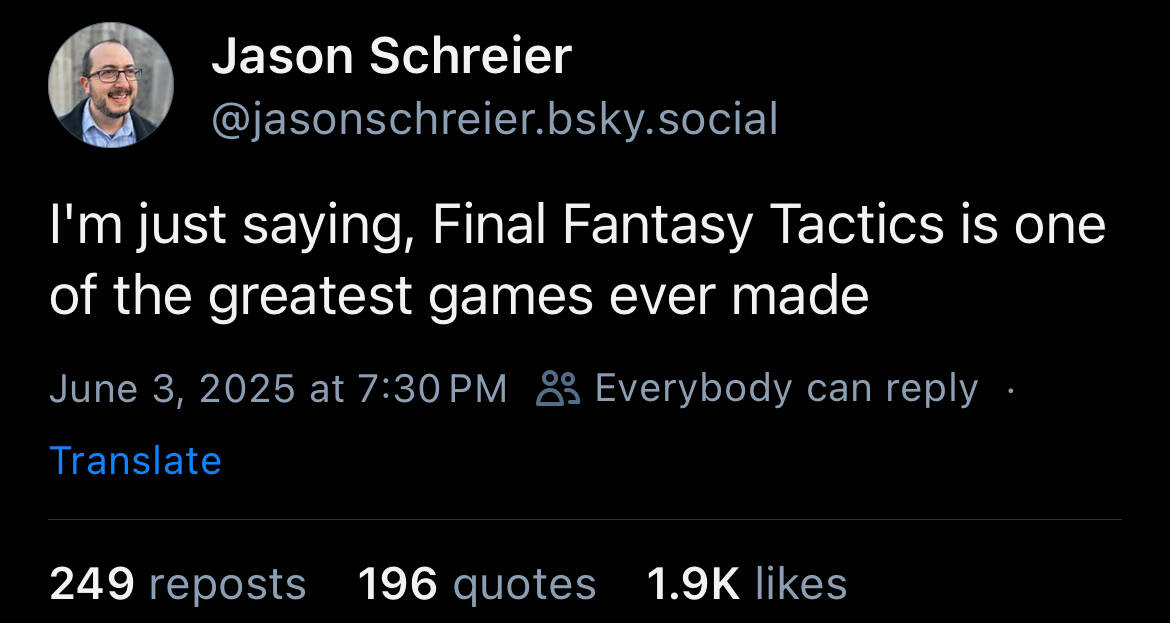Click the bold 196 quote count
The width and height of the screenshot is (1170, 623).
click(397, 584)
